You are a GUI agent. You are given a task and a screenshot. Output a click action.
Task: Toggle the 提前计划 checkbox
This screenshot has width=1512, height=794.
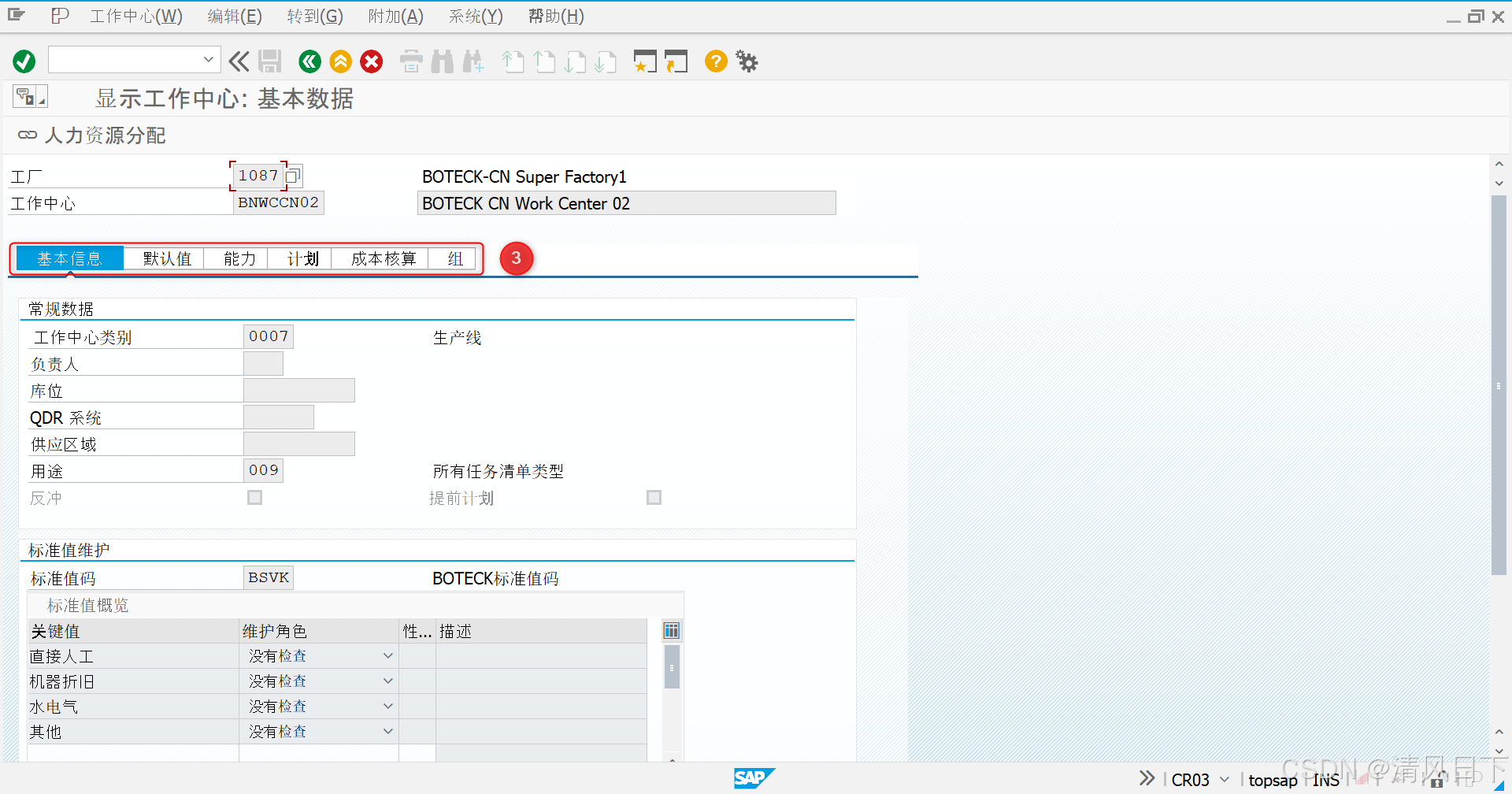654,497
